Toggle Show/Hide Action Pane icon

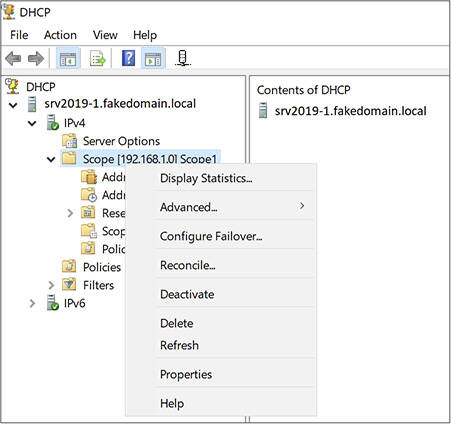point(153,59)
